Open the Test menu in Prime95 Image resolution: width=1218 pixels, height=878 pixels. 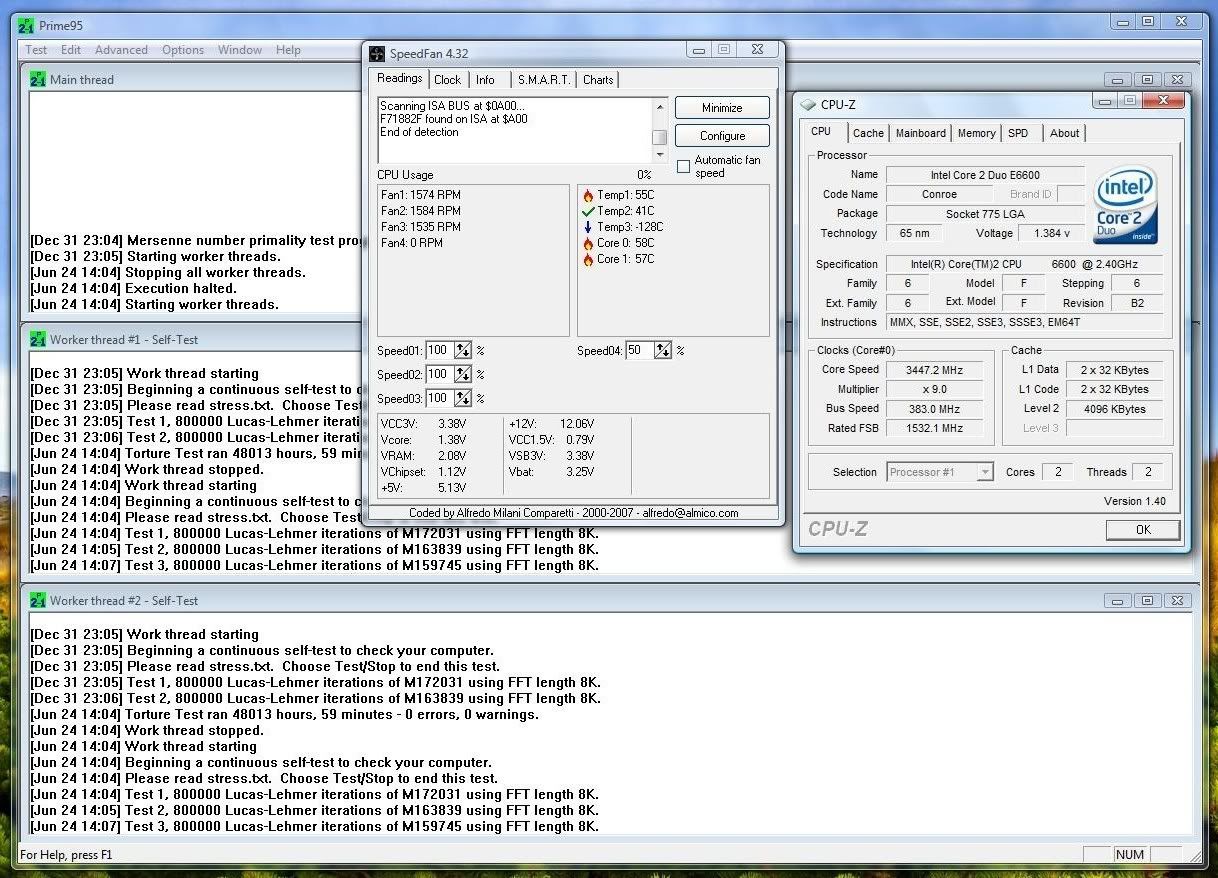pos(36,50)
